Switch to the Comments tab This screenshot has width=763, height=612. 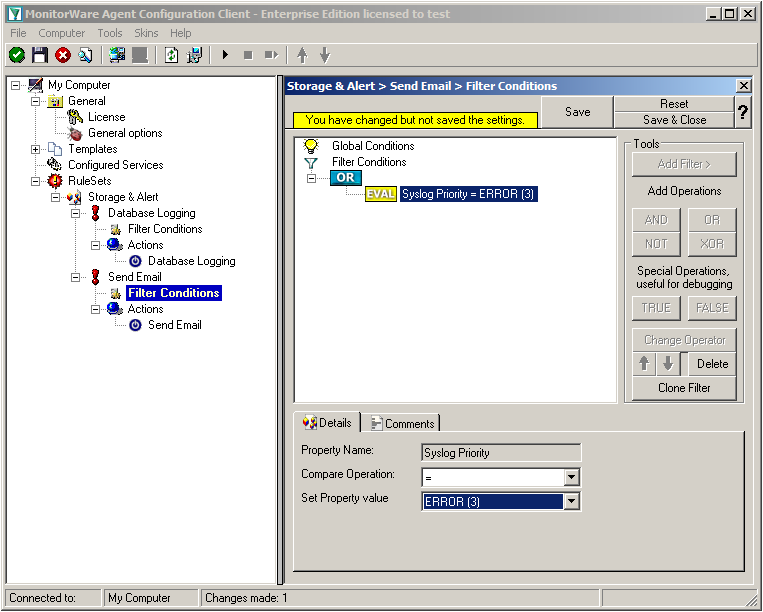tap(402, 424)
